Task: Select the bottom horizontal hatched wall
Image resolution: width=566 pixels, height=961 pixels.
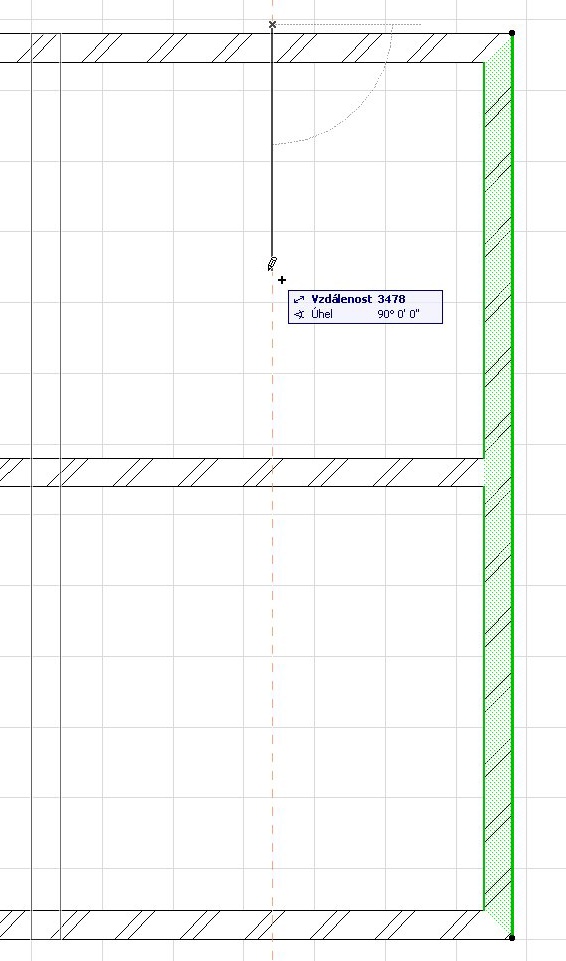Action: tap(242, 925)
